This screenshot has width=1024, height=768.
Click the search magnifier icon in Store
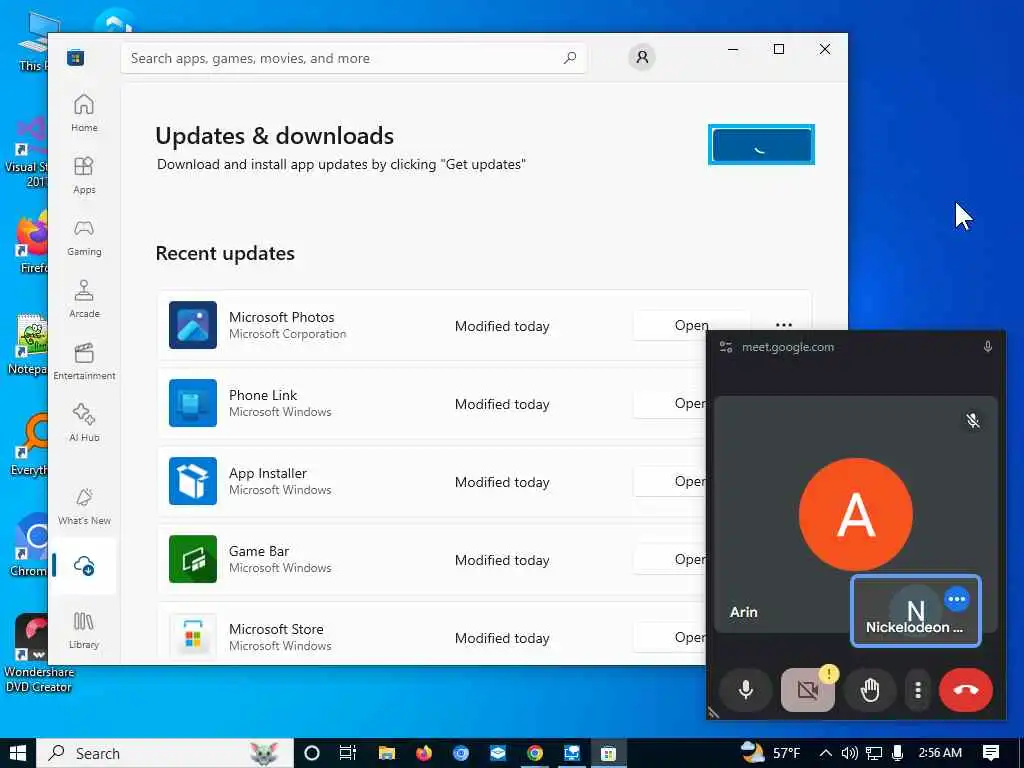click(x=569, y=58)
